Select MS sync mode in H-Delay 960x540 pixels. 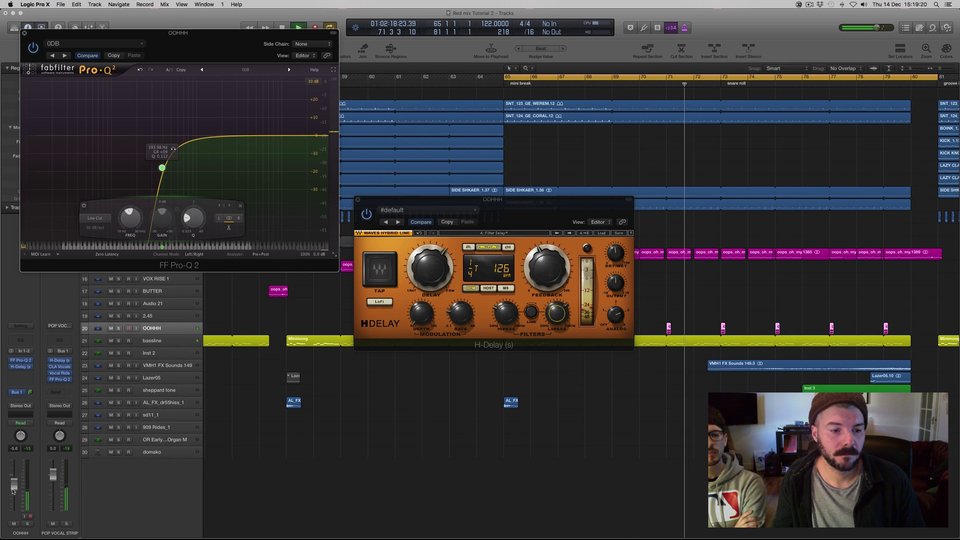click(x=506, y=288)
